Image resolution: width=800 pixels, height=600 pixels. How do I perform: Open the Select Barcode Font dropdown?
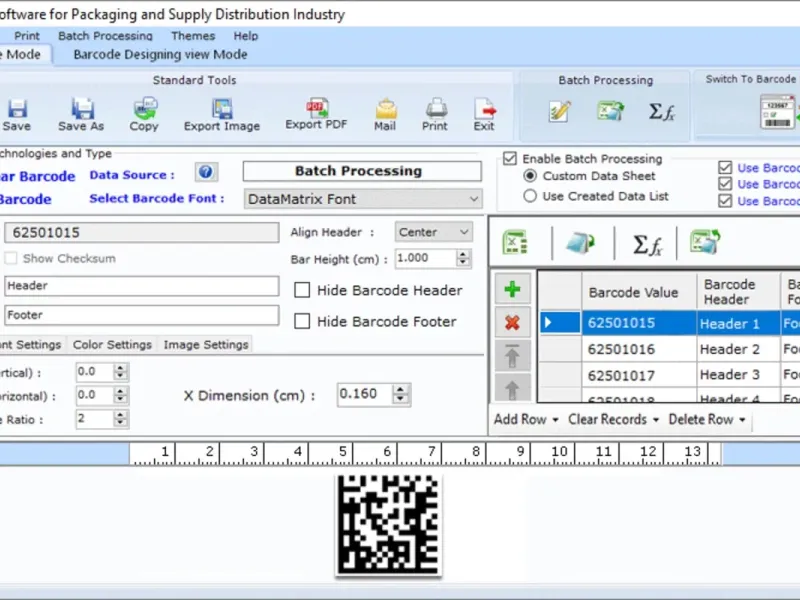point(363,199)
